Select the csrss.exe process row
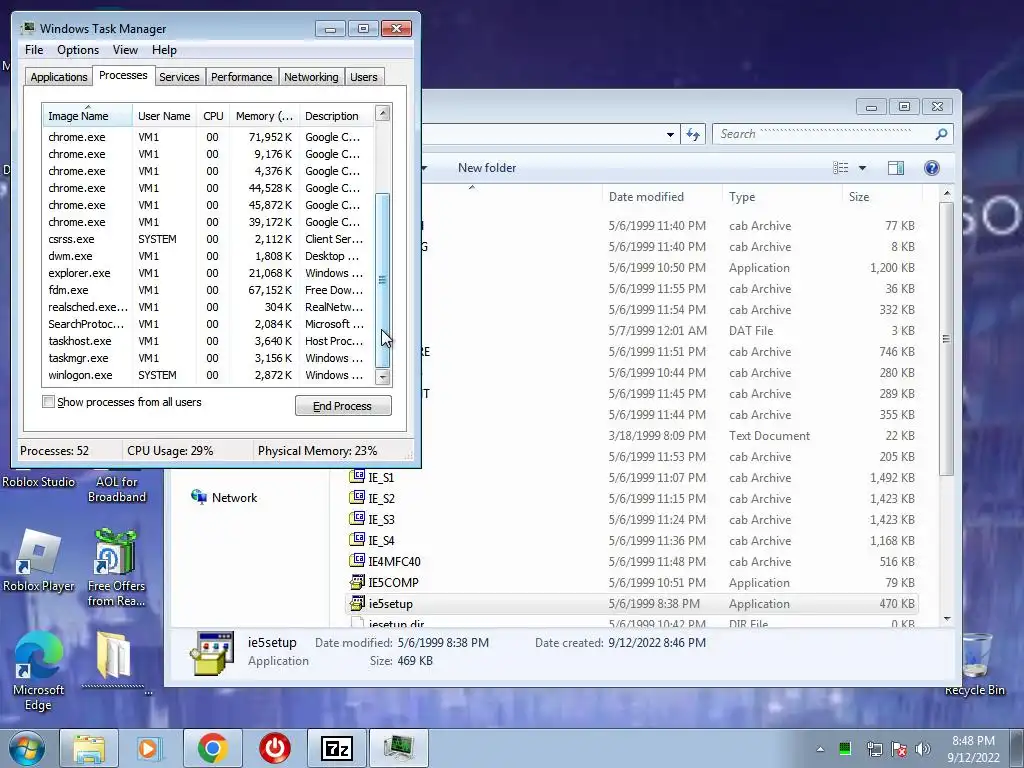The height and width of the screenshot is (768, 1024). point(208,239)
